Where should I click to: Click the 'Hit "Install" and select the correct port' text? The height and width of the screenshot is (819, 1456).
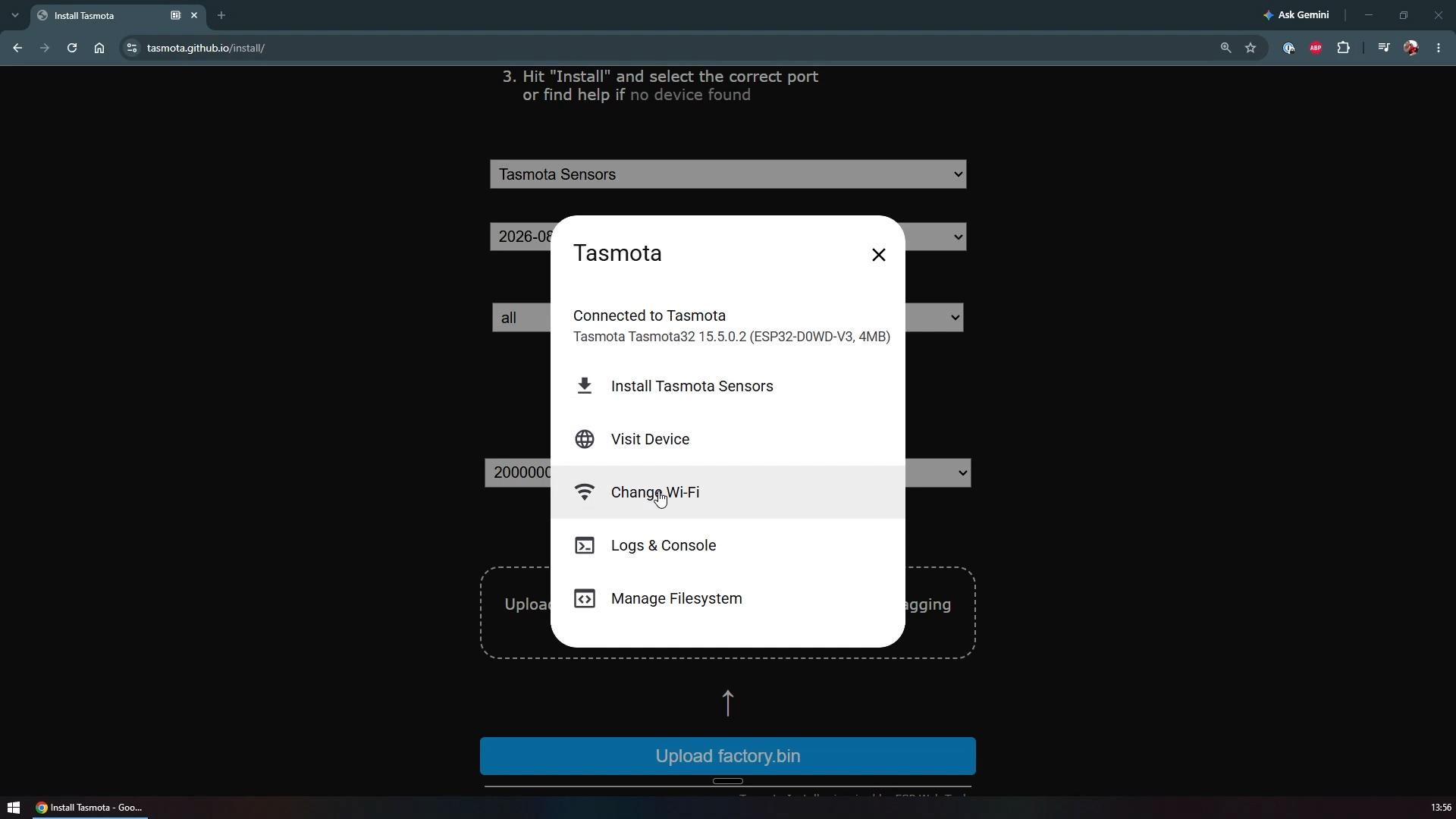coord(670,77)
